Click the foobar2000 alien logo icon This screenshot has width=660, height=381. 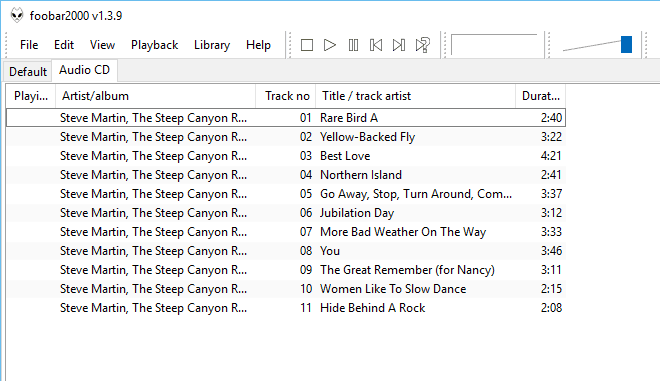[17, 15]
